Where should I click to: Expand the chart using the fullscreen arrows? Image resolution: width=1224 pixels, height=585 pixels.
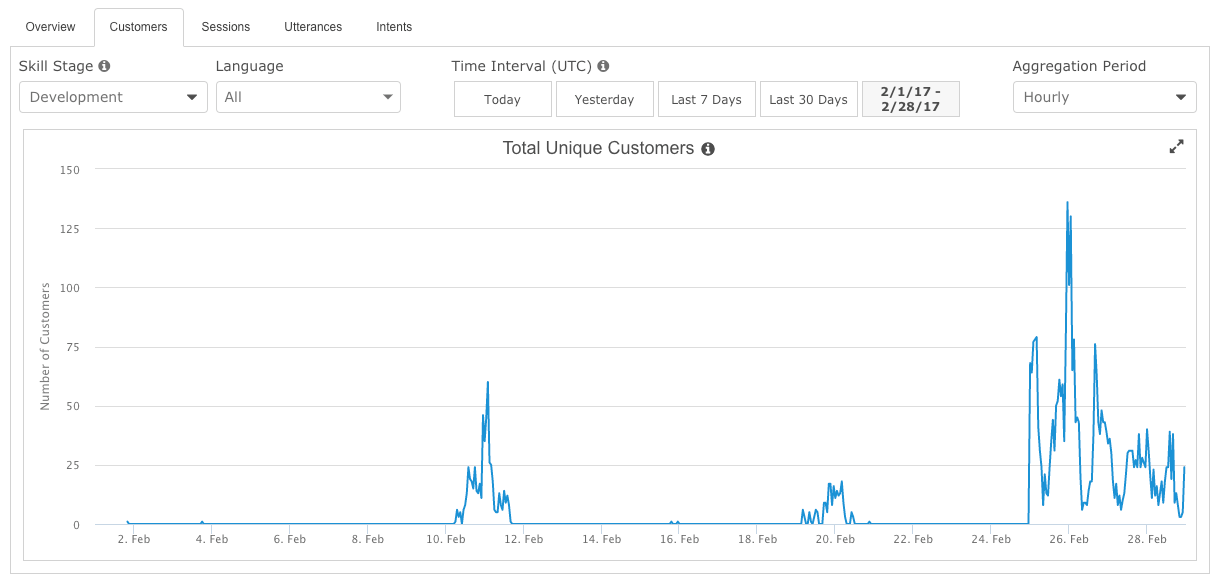[x=1176, y=146]
